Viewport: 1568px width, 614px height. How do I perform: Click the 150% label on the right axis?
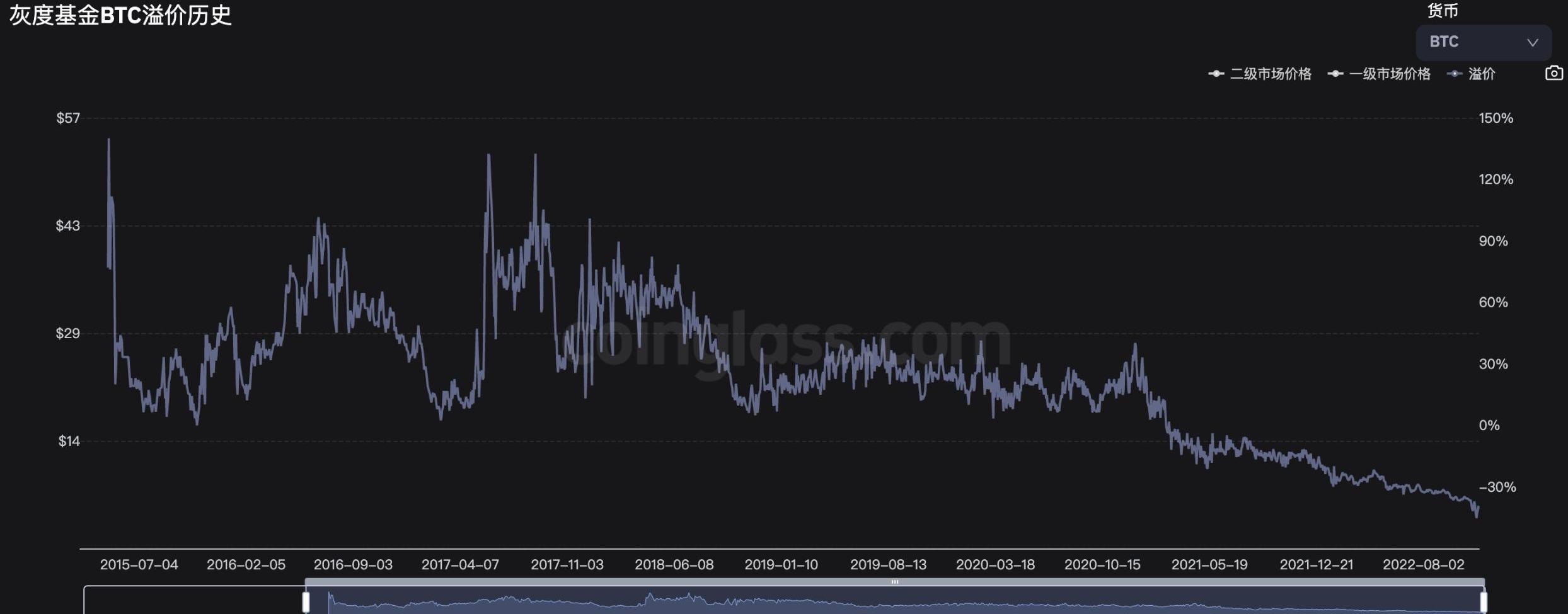[x=1496, y=118]
